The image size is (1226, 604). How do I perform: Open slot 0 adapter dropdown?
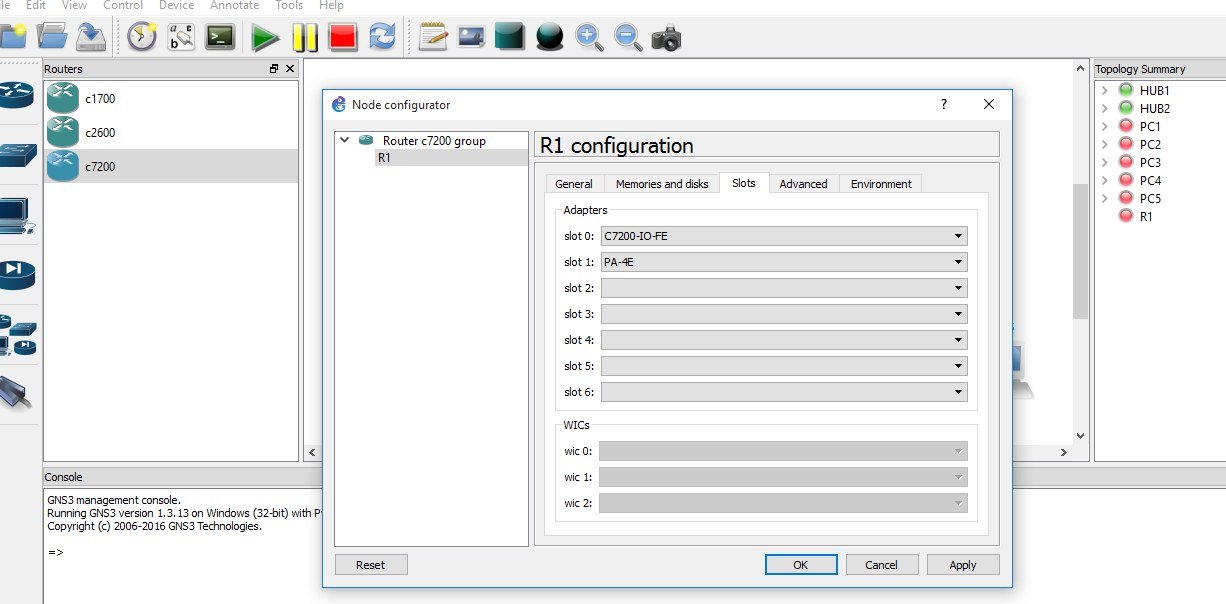[783, 236]
